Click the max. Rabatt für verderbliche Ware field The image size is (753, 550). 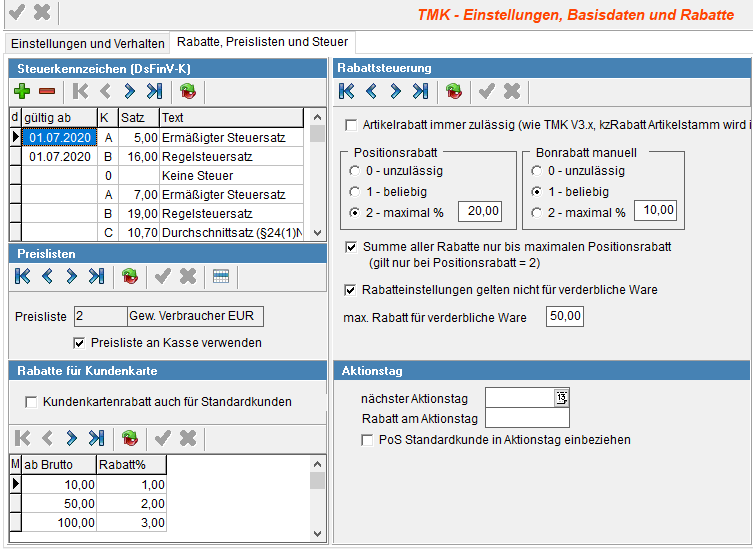[x=564, y=317]
